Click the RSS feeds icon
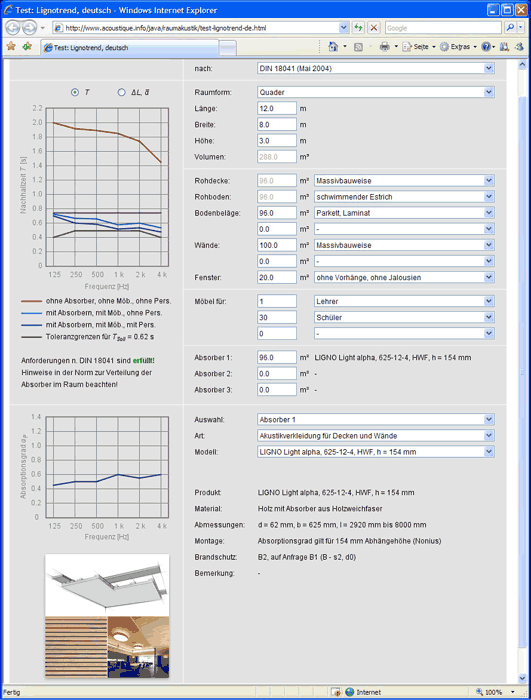531x700 pixels. (x=358, y=47)
